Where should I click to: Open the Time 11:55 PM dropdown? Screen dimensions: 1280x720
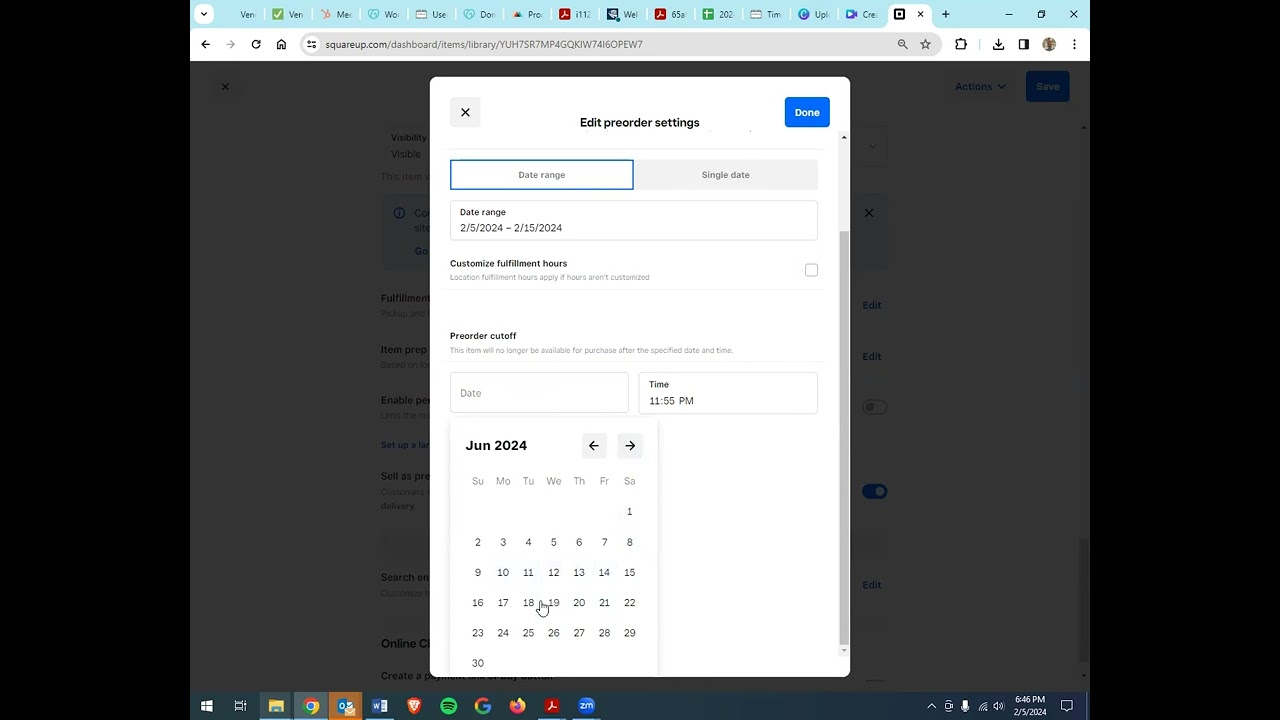click(x=728, y=393)
